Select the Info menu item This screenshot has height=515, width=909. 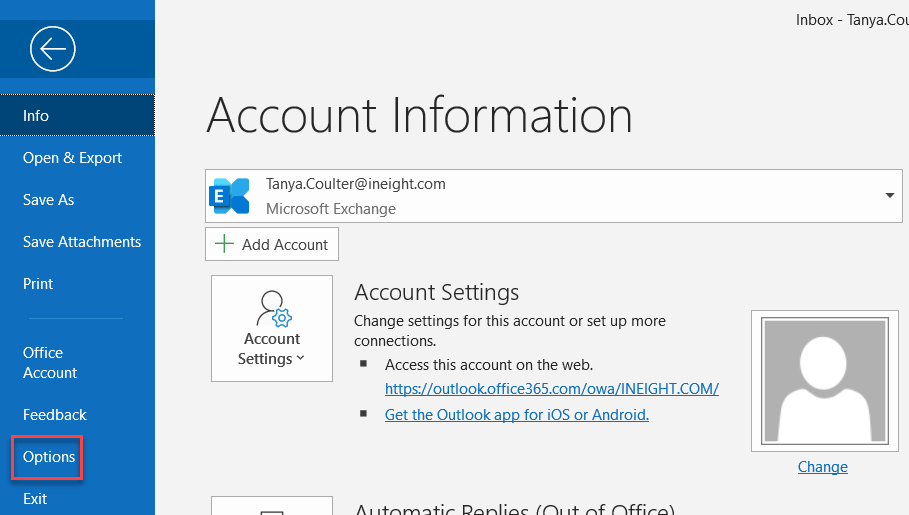click(x=77, y=115)
